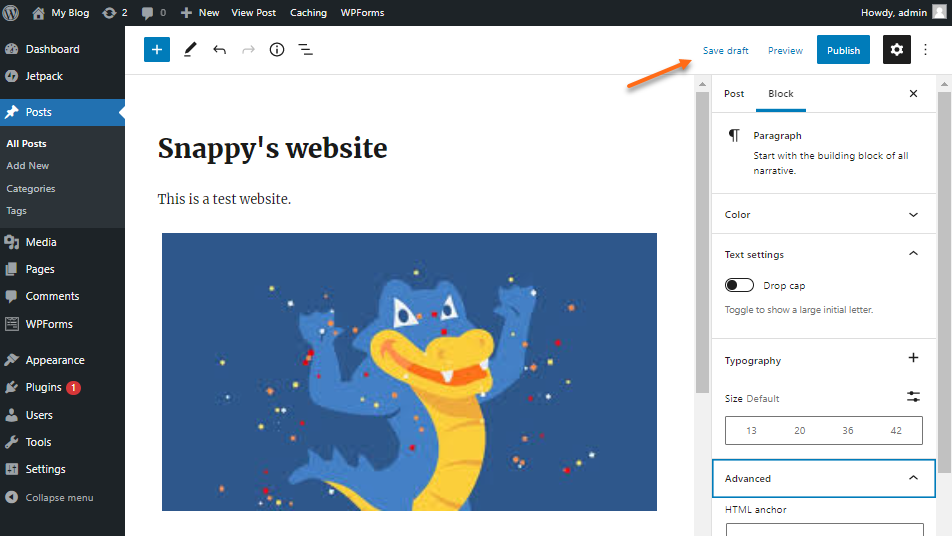
Task: Open the Posts menu item
Action: 62,112
